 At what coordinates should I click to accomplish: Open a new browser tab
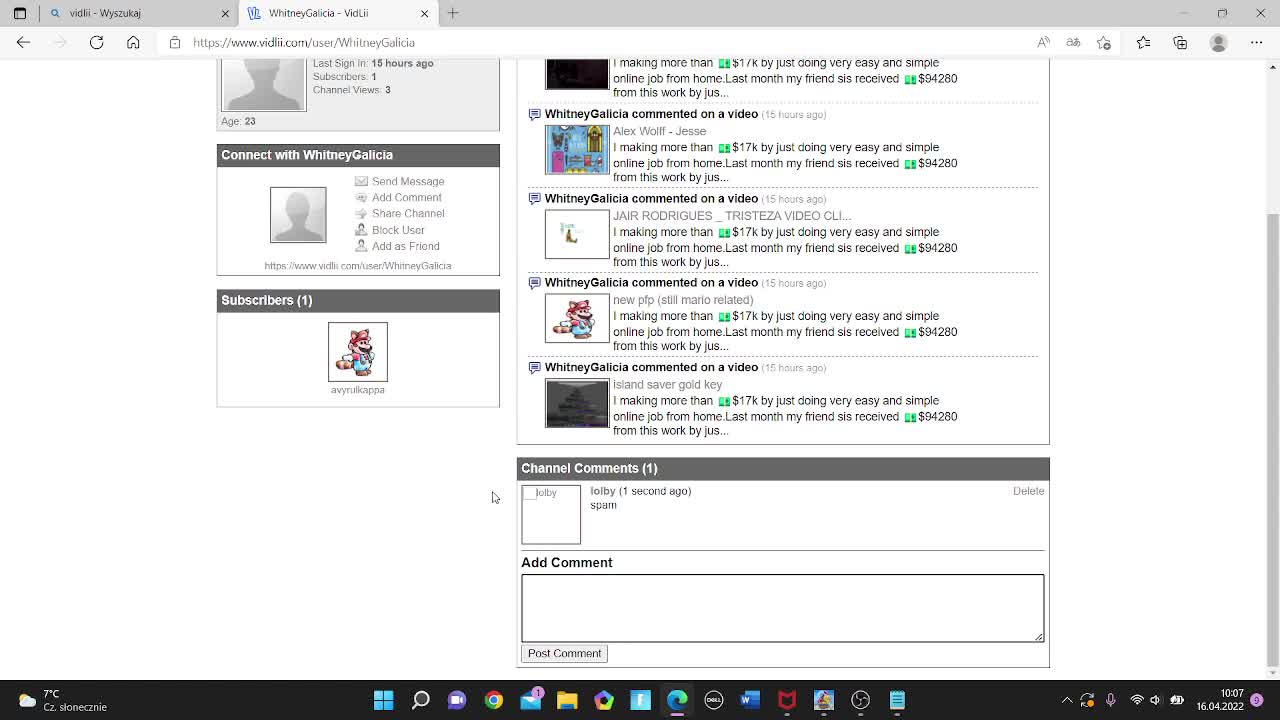click(453, 13)
